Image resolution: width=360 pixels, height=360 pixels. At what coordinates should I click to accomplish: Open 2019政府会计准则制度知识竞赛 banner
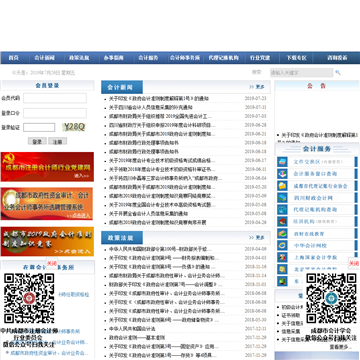tap(47, 241)
